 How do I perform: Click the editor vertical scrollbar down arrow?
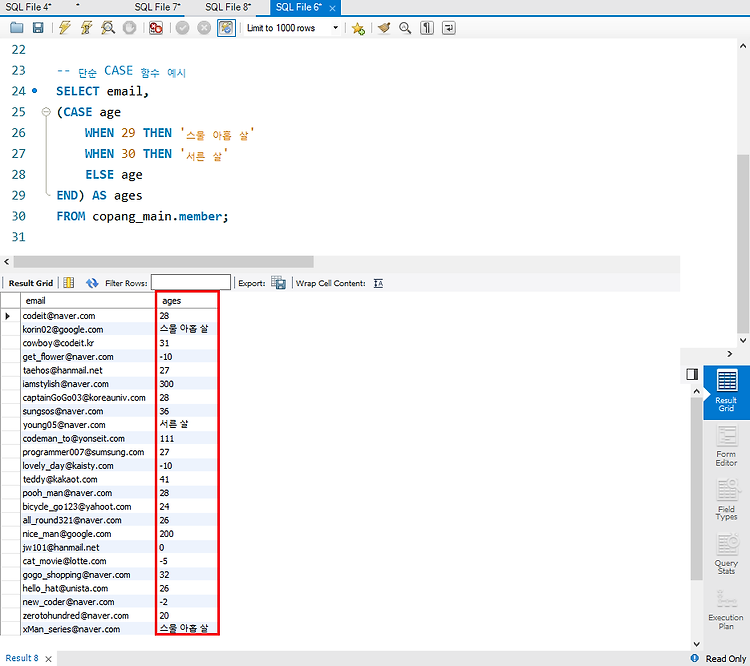click(x=743, y=341)
